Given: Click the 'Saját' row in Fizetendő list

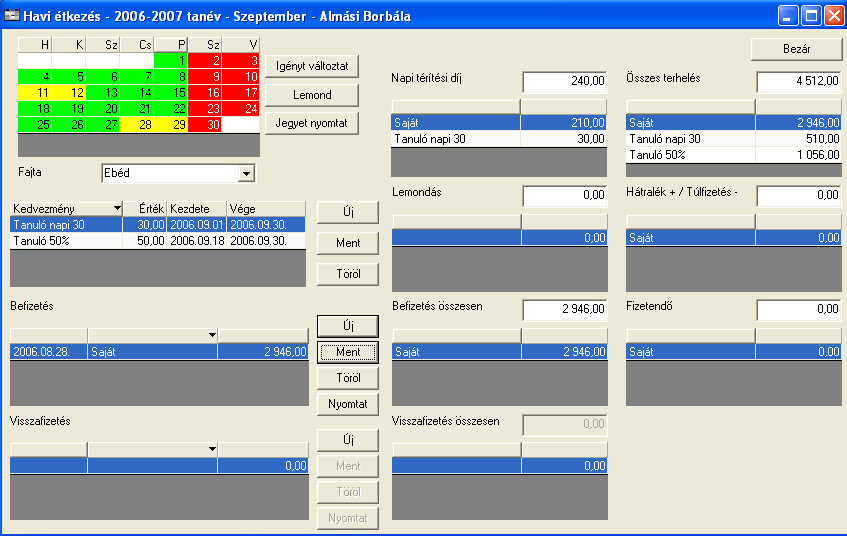Looking at the screenshot, I should [x=734, y=352].
